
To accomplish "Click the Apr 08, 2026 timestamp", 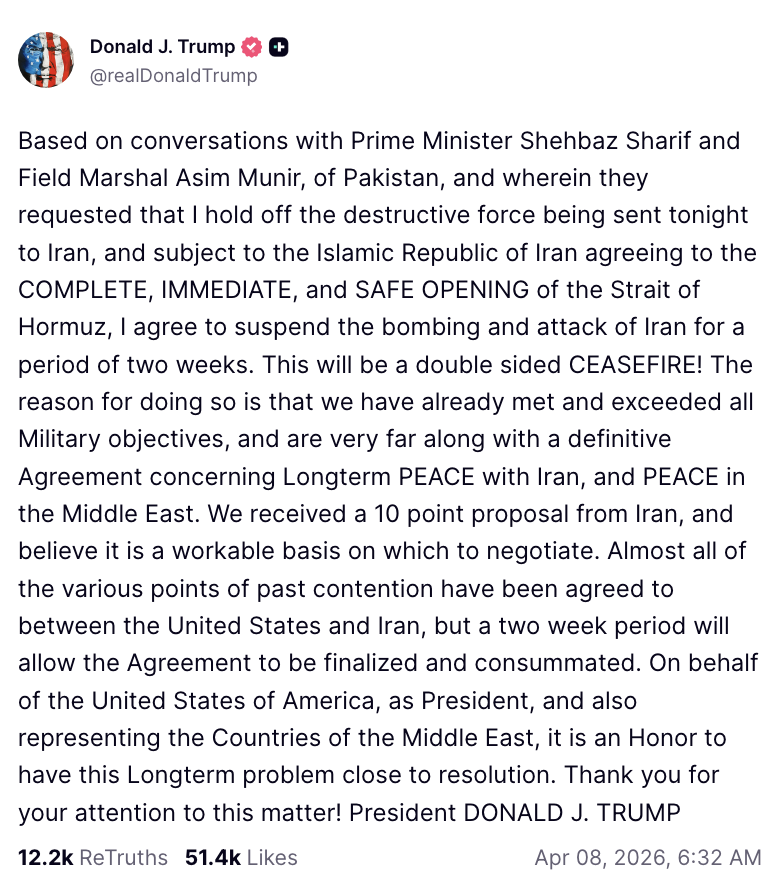I will [647, 857].
